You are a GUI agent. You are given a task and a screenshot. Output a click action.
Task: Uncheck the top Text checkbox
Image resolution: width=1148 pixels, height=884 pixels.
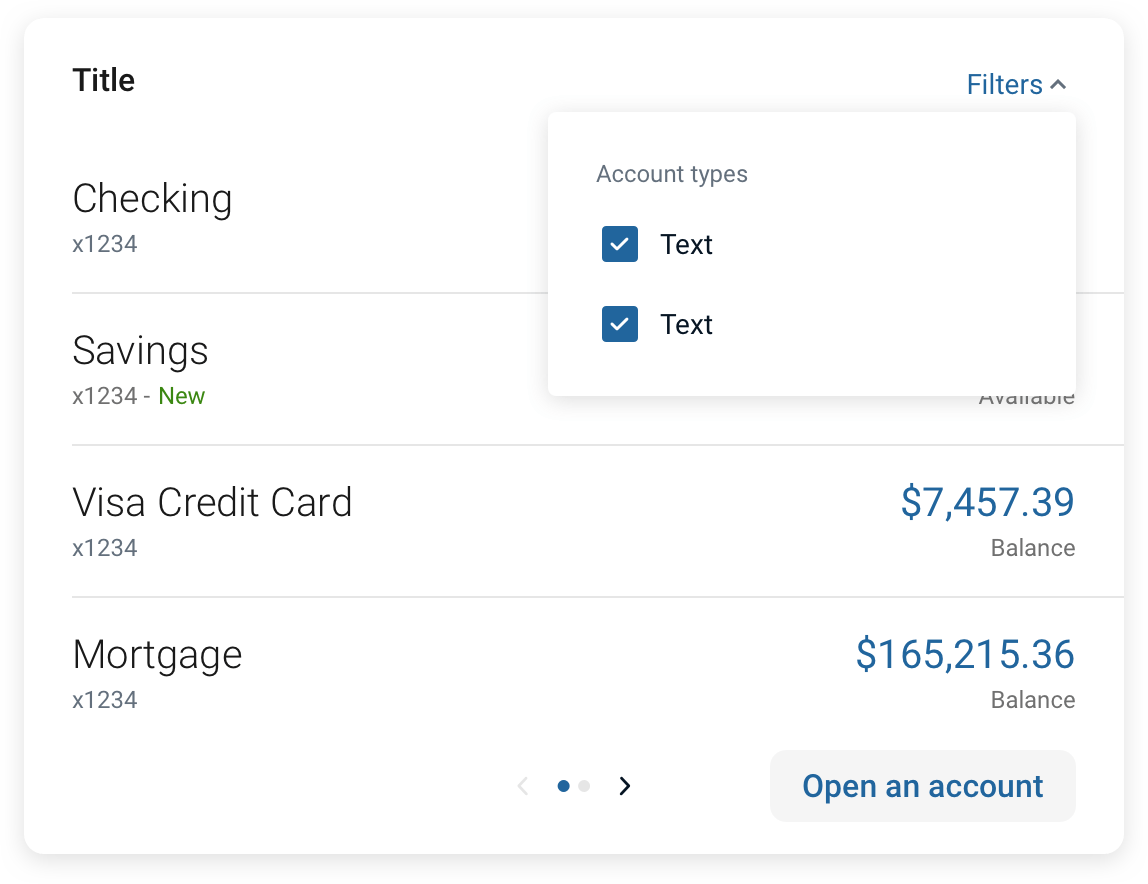pos(620,244)
